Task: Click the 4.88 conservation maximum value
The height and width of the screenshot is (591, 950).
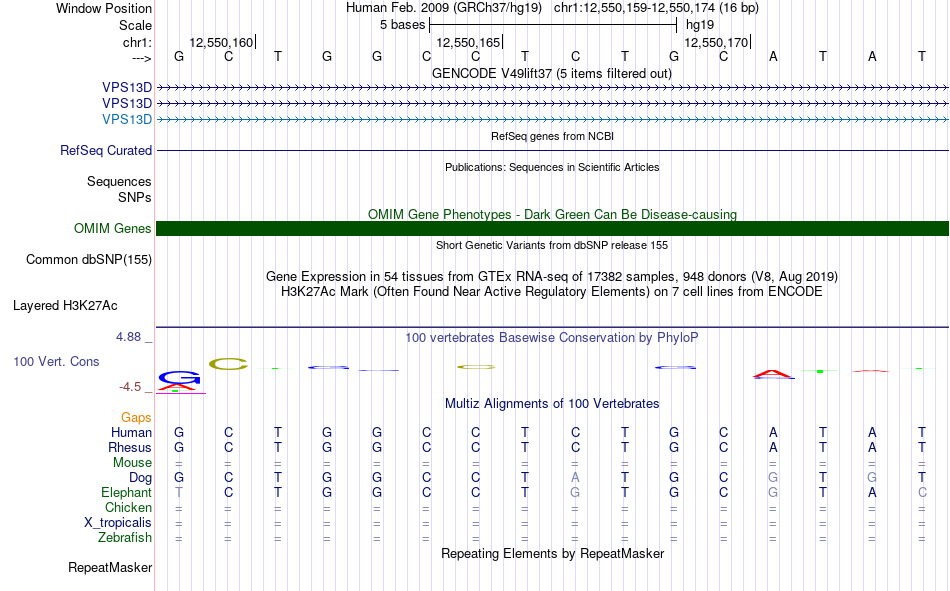Action: [128, 337]
